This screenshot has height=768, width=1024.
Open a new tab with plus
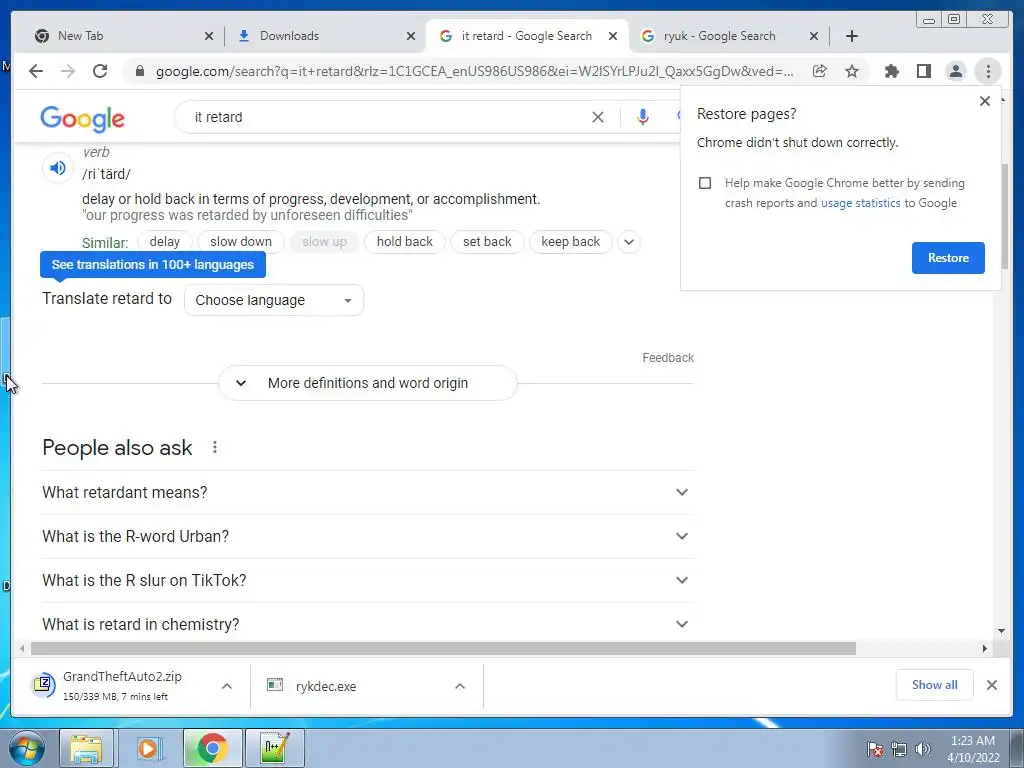click(x=852, y=36)
